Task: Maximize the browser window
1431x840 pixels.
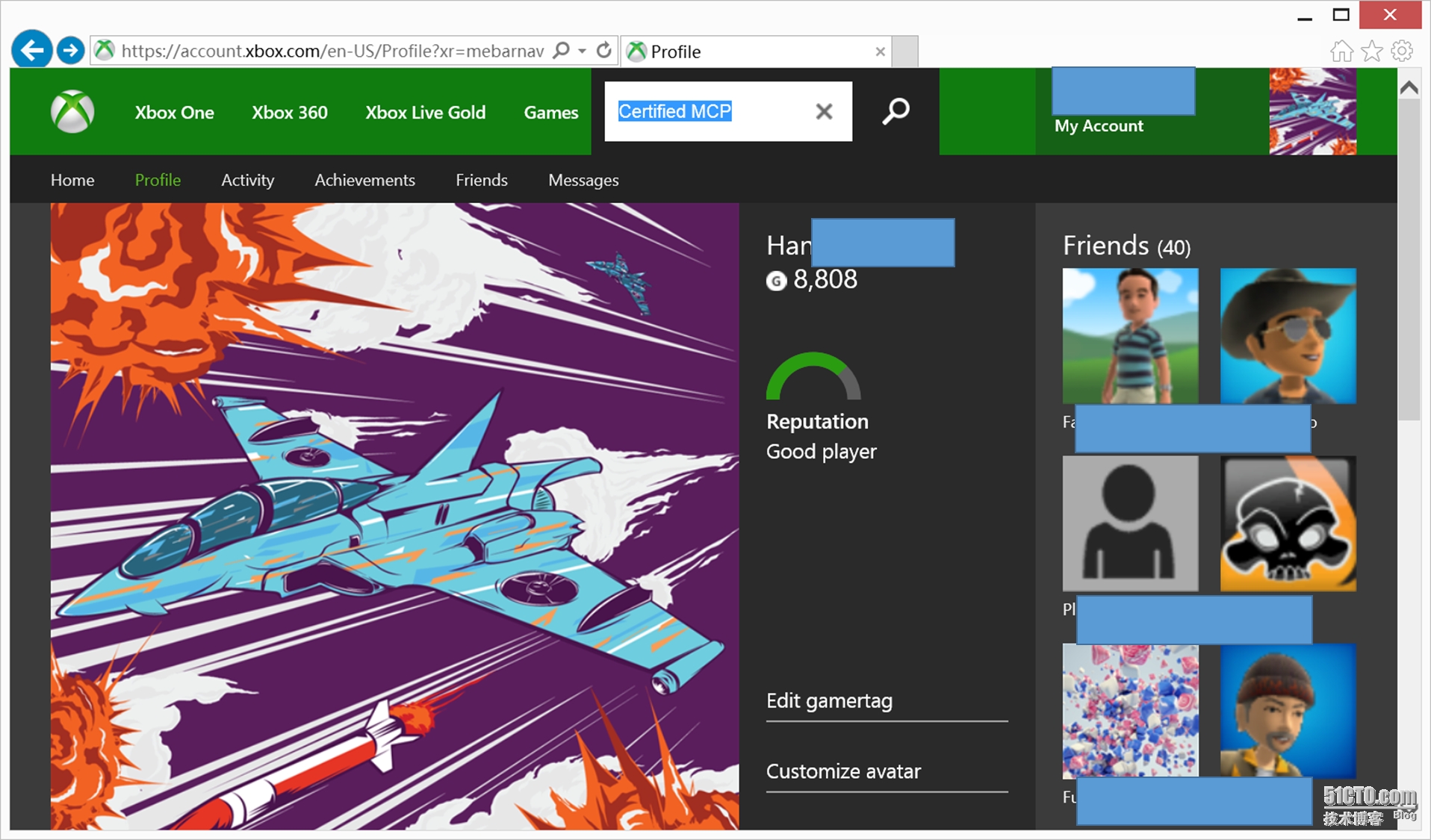Action: (1341, 15)
